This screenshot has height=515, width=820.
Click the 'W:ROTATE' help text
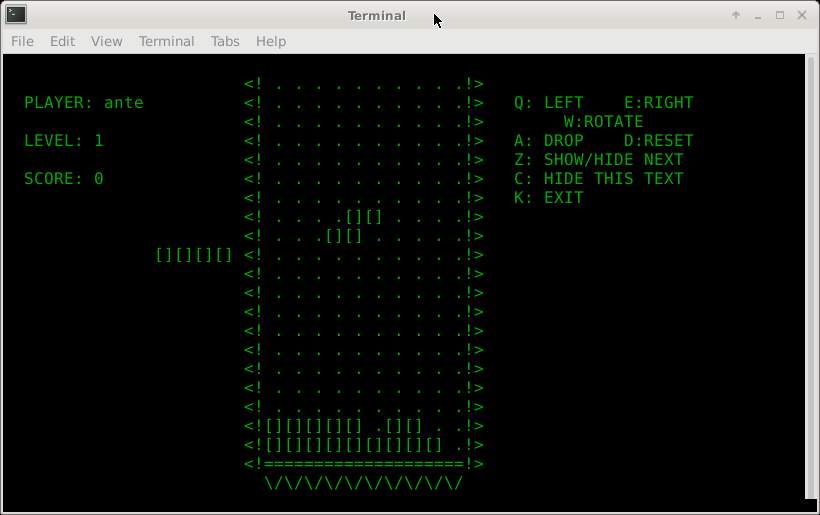point(603,122)
